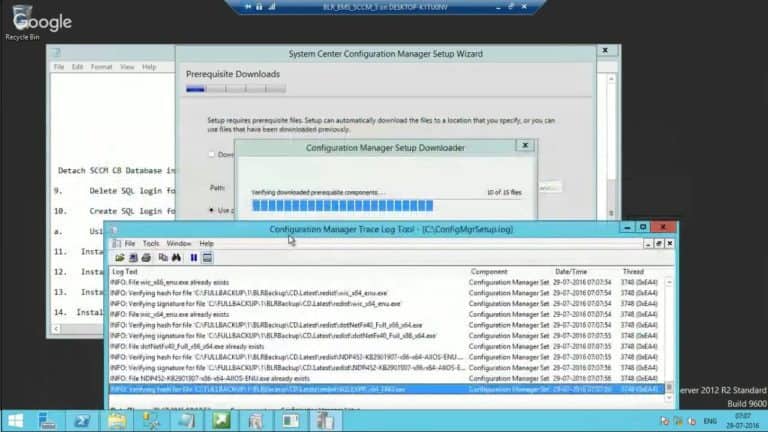Open the Recycle Bin desktop icon
This screenshot has height=432, width=768.
[22, 23]
